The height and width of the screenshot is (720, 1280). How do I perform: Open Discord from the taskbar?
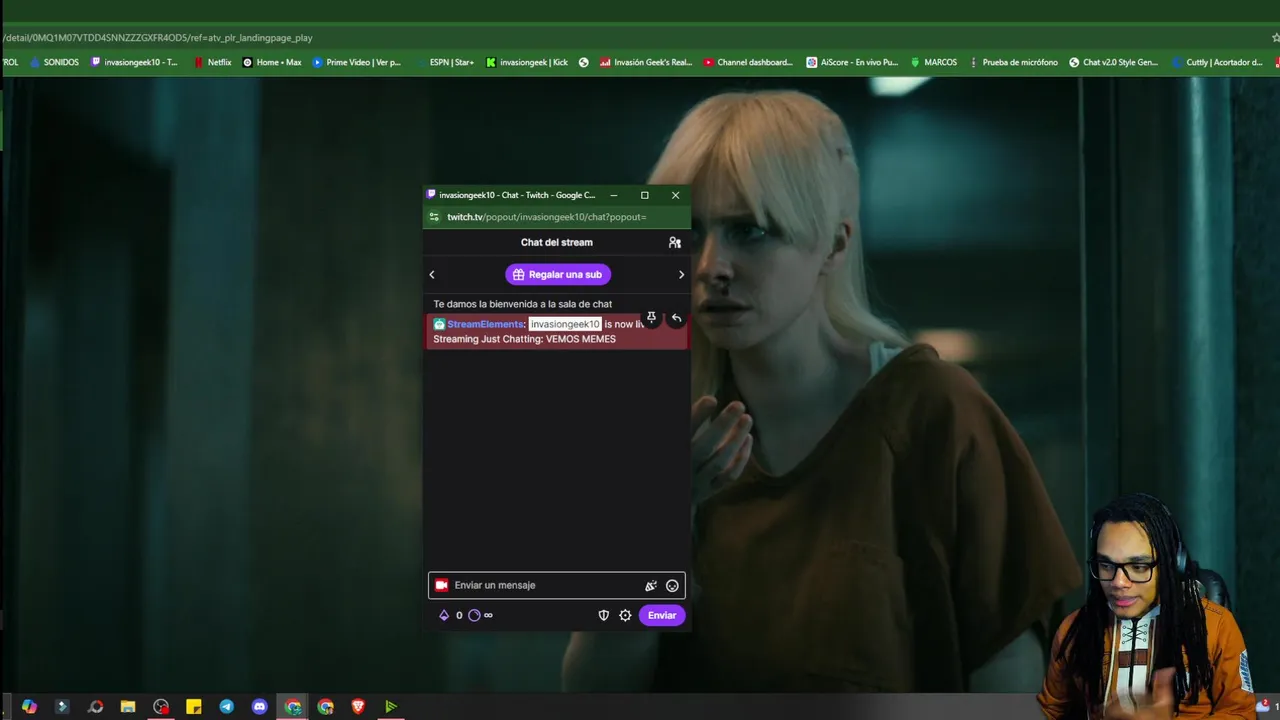coord(260,707)
